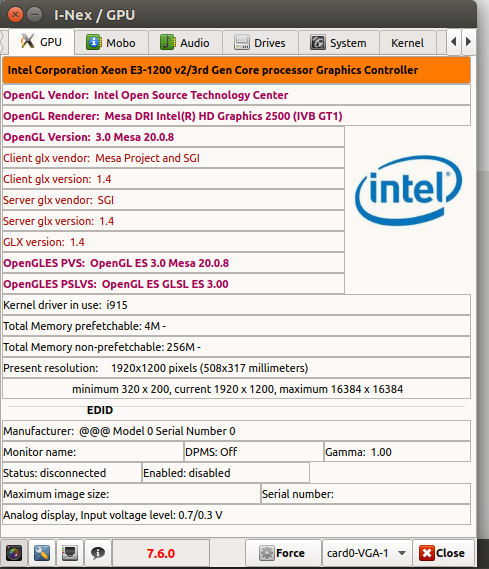
Task: Click Server glx vendor SGI row
Action: point(173,200)
